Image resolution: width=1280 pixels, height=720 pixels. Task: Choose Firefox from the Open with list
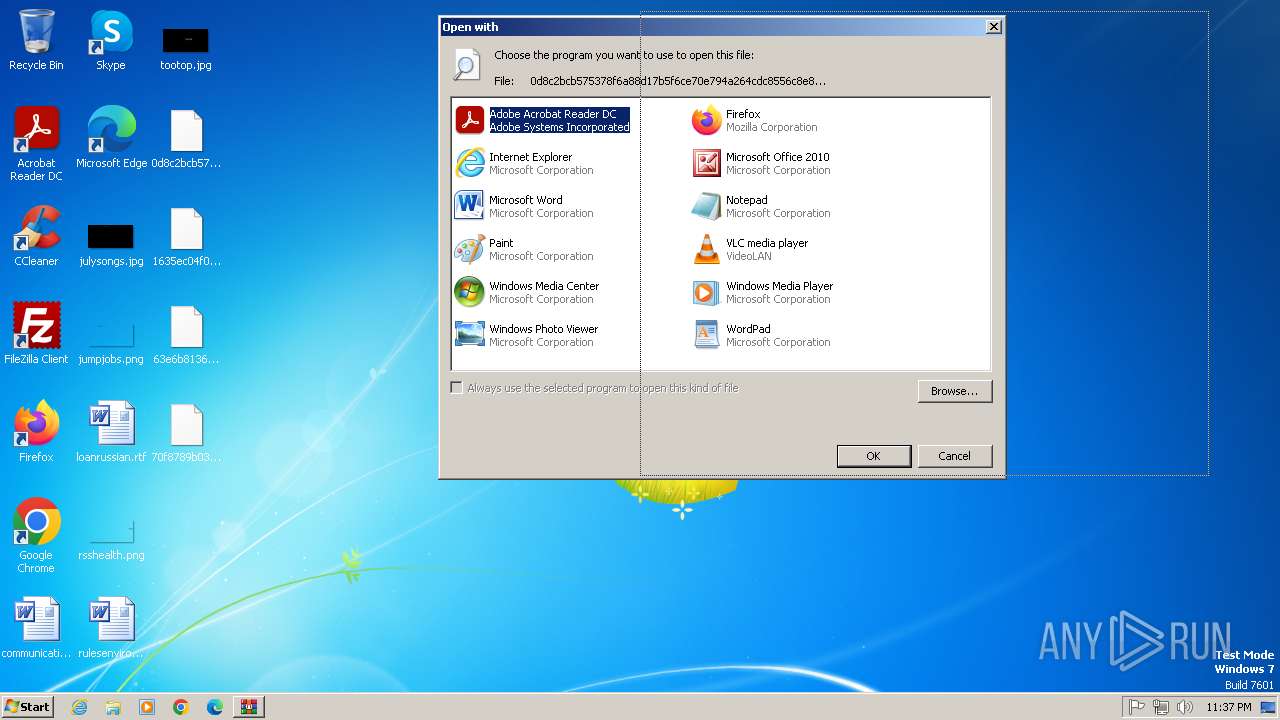tap(755, 121)
